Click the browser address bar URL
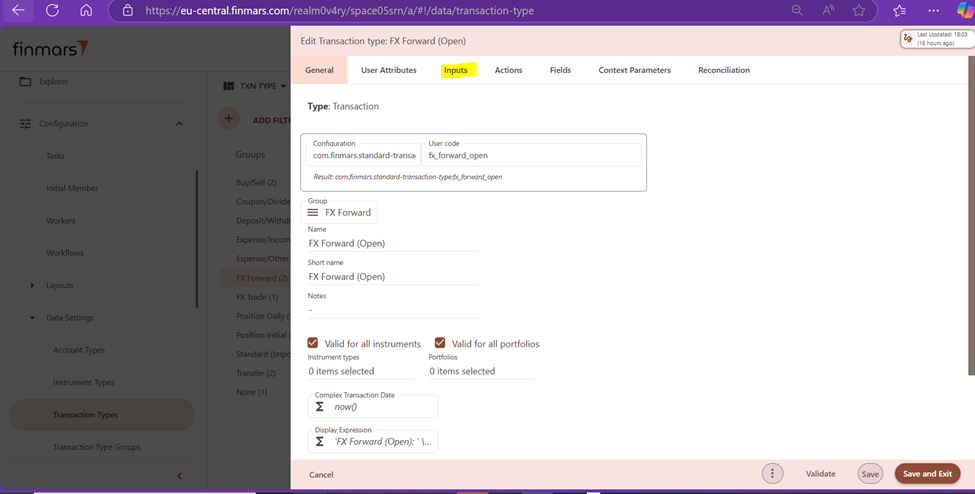 [339, 11]
